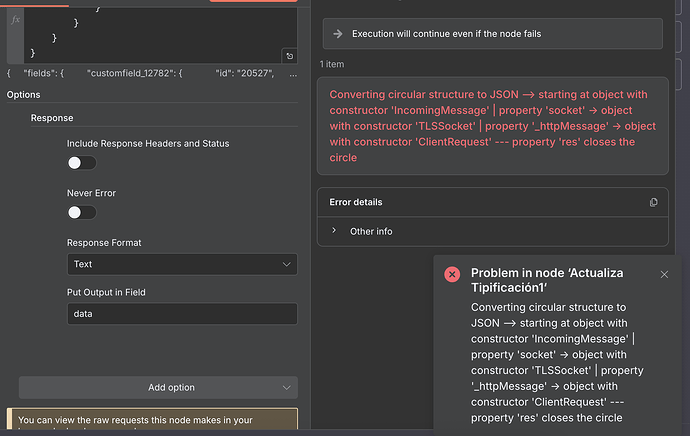This screenshot has height=436, width=690.
Task: Click the Put Output in Field input
Action: coord(181,313)
